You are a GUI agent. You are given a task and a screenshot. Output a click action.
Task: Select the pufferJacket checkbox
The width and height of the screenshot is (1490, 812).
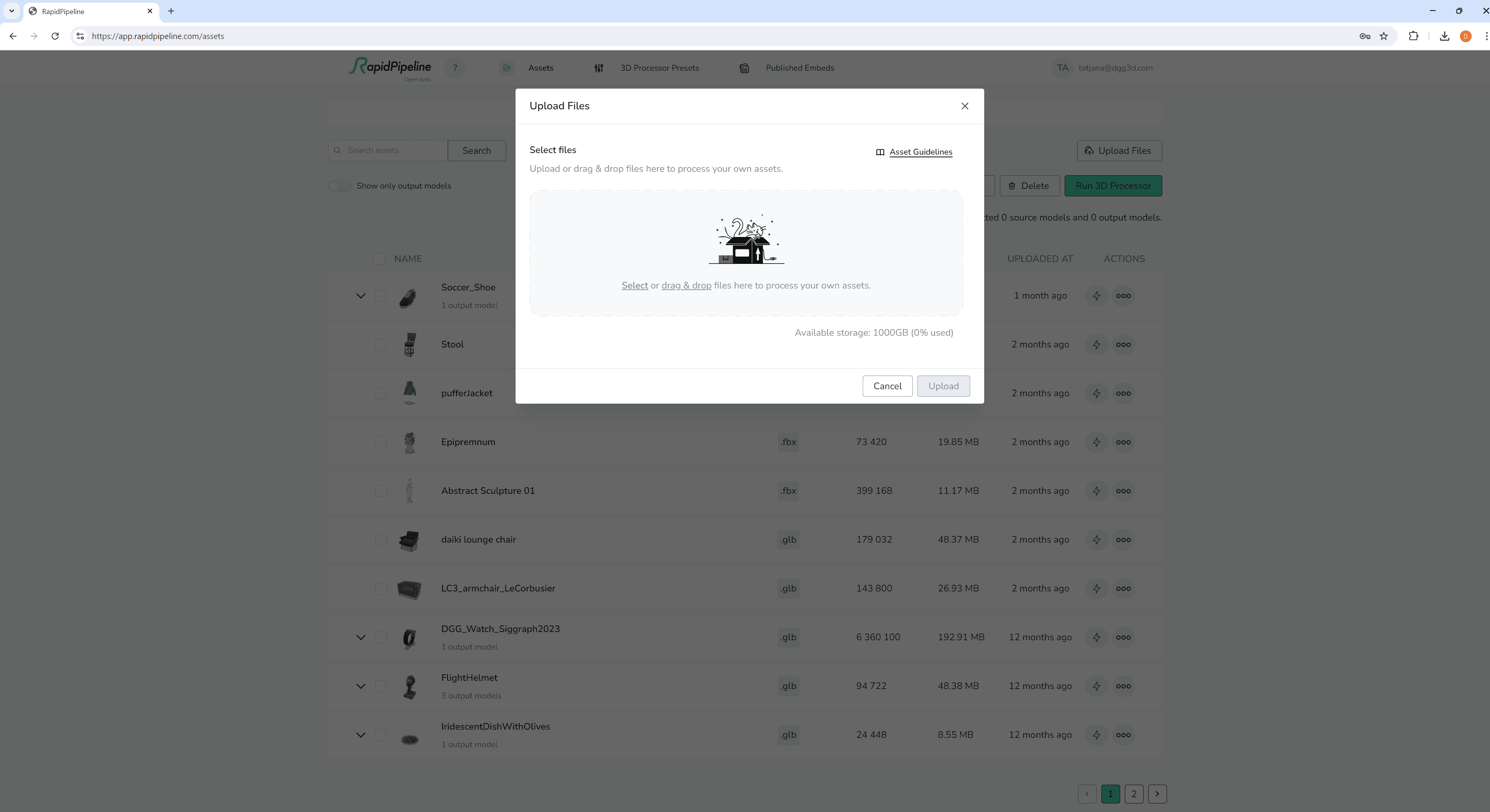point(380,393)
